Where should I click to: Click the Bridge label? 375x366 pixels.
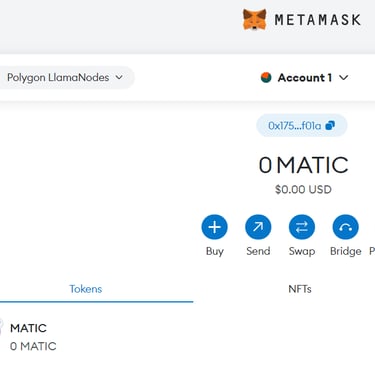346,251
